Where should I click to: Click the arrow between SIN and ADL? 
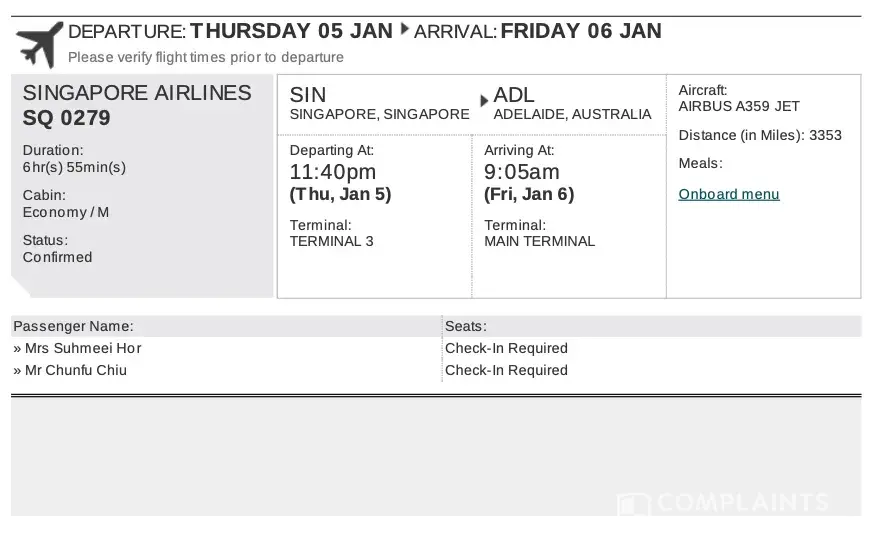[485, 100]
